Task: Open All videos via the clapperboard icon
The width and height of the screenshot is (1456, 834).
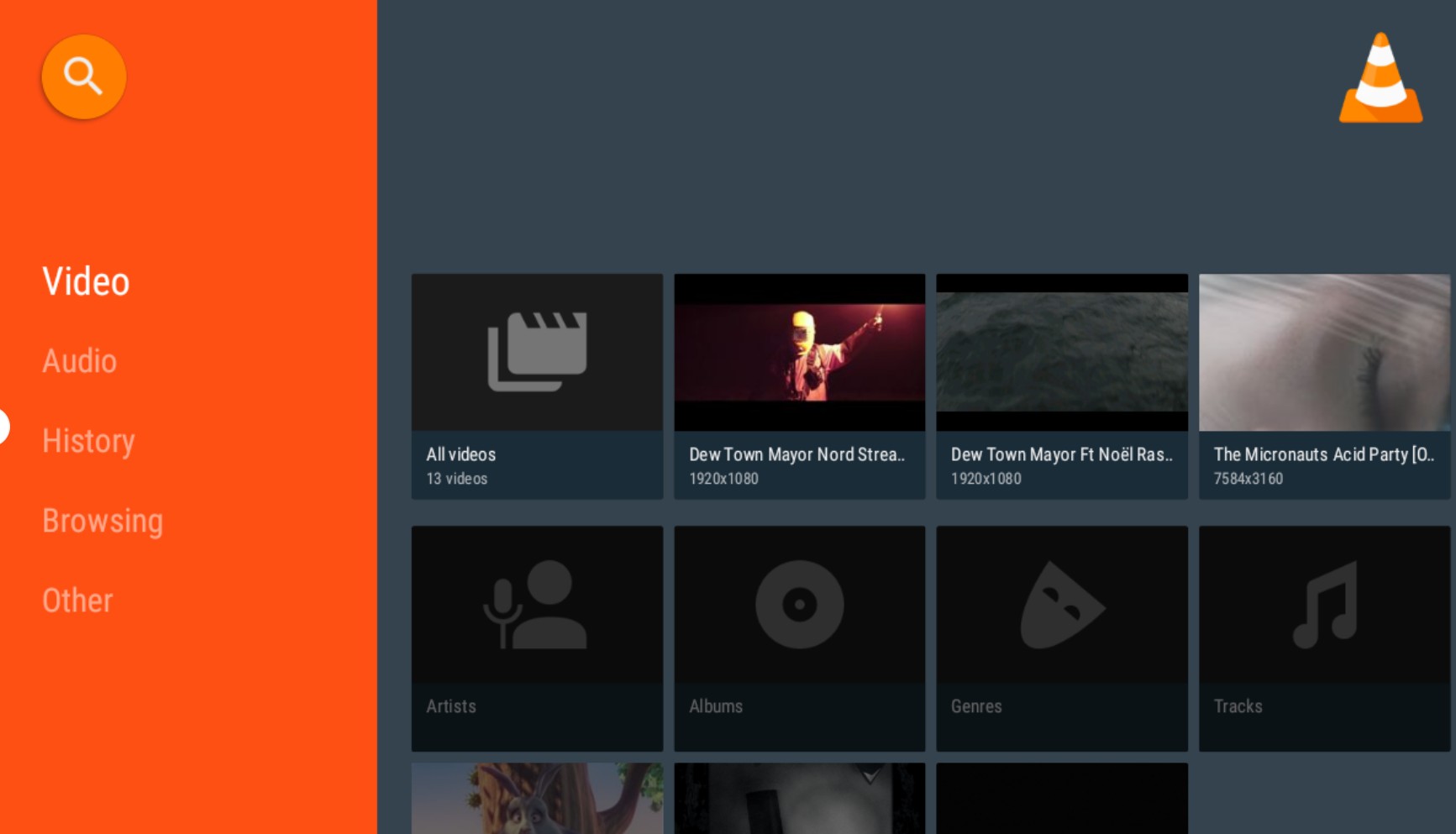Action: (x=537, y=351)
